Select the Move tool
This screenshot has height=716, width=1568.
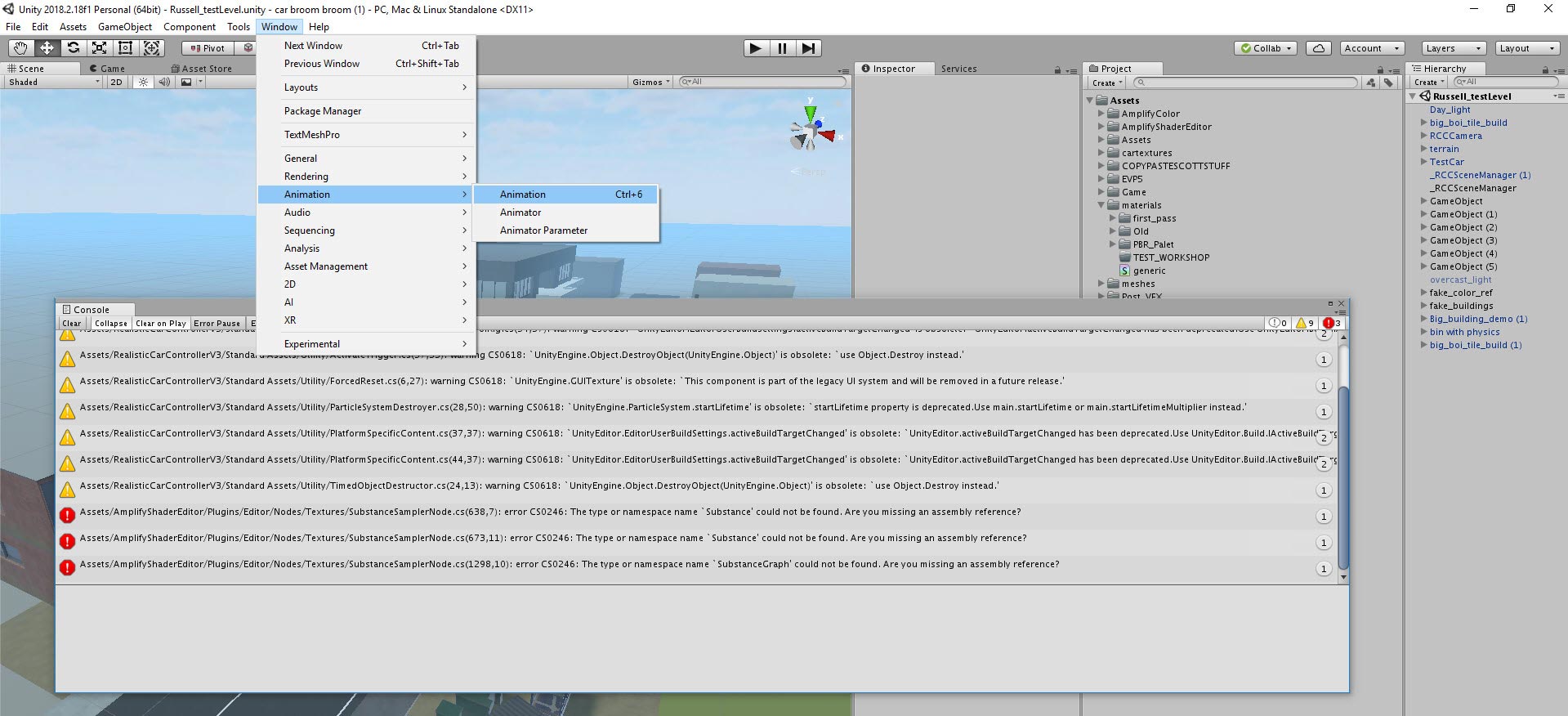pyautogui.click(x=47, y=48)
